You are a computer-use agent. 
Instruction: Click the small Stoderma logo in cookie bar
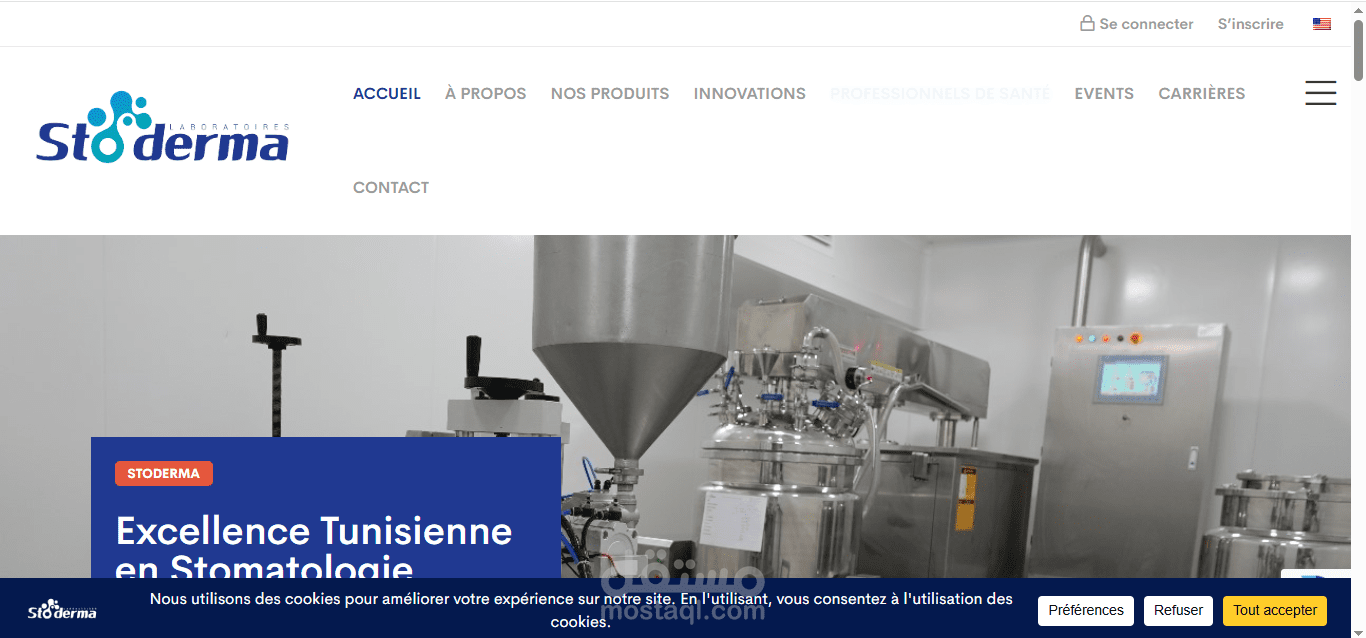[x=62, y=609]
